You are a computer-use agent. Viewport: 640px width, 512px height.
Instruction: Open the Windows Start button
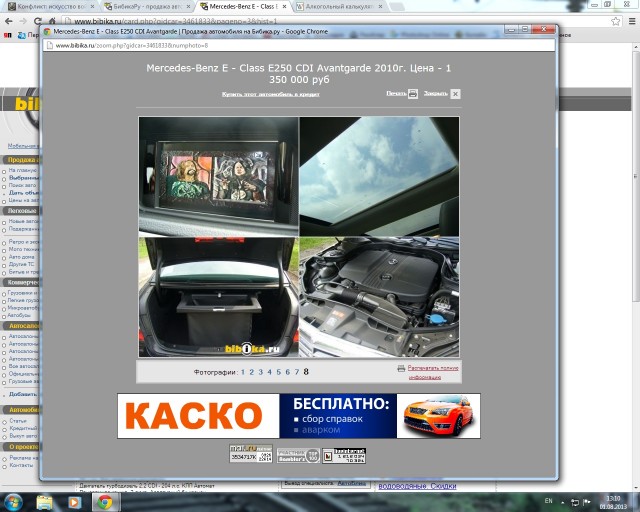[x=13, y=502]
